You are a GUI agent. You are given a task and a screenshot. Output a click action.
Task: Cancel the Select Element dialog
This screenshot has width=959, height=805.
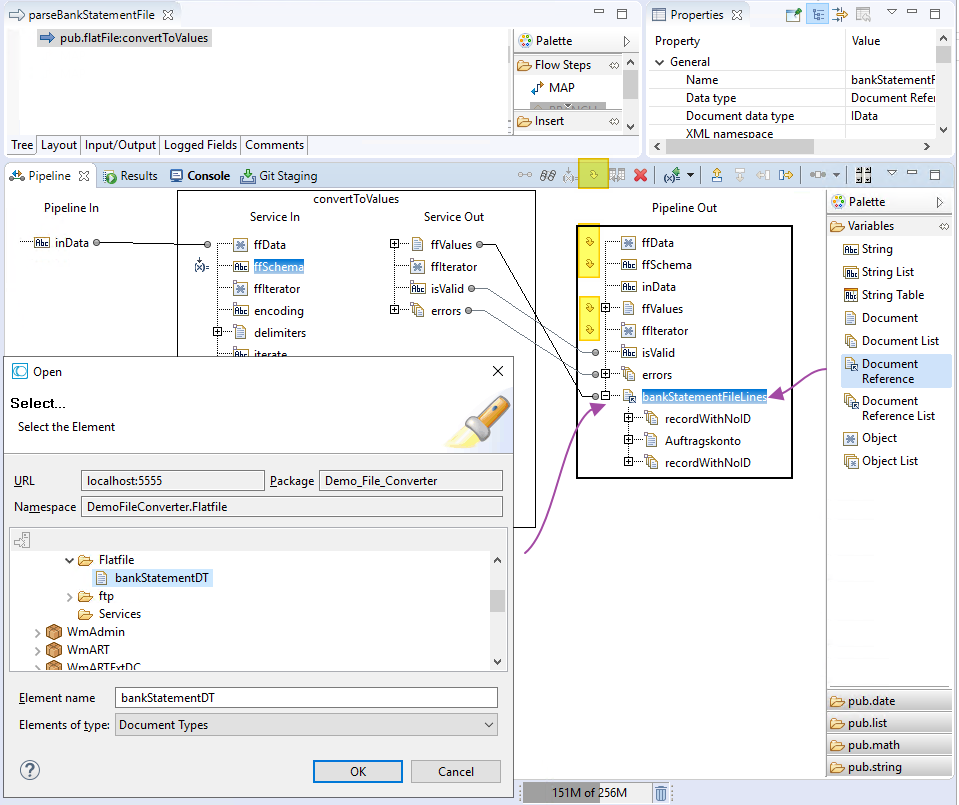pyautogui.click(x=456, y=771)
